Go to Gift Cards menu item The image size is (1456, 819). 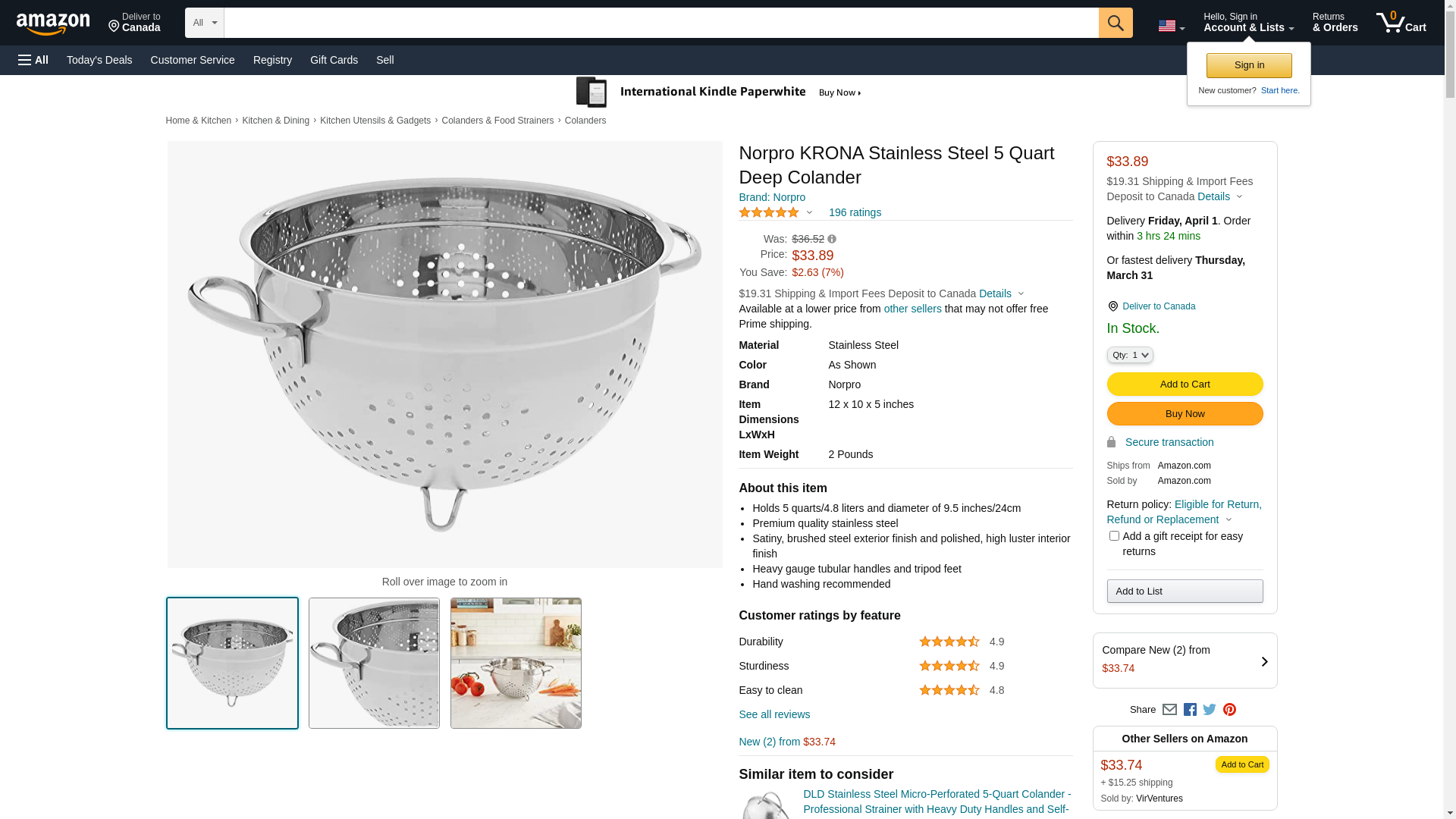tap(334, 60)
